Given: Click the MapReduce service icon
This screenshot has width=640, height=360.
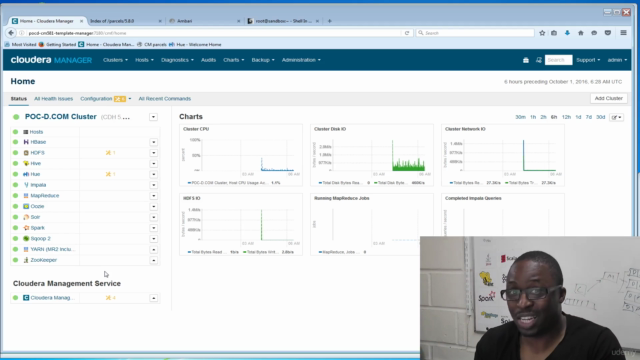Looking at the screenshot, I should click(26, 196).
